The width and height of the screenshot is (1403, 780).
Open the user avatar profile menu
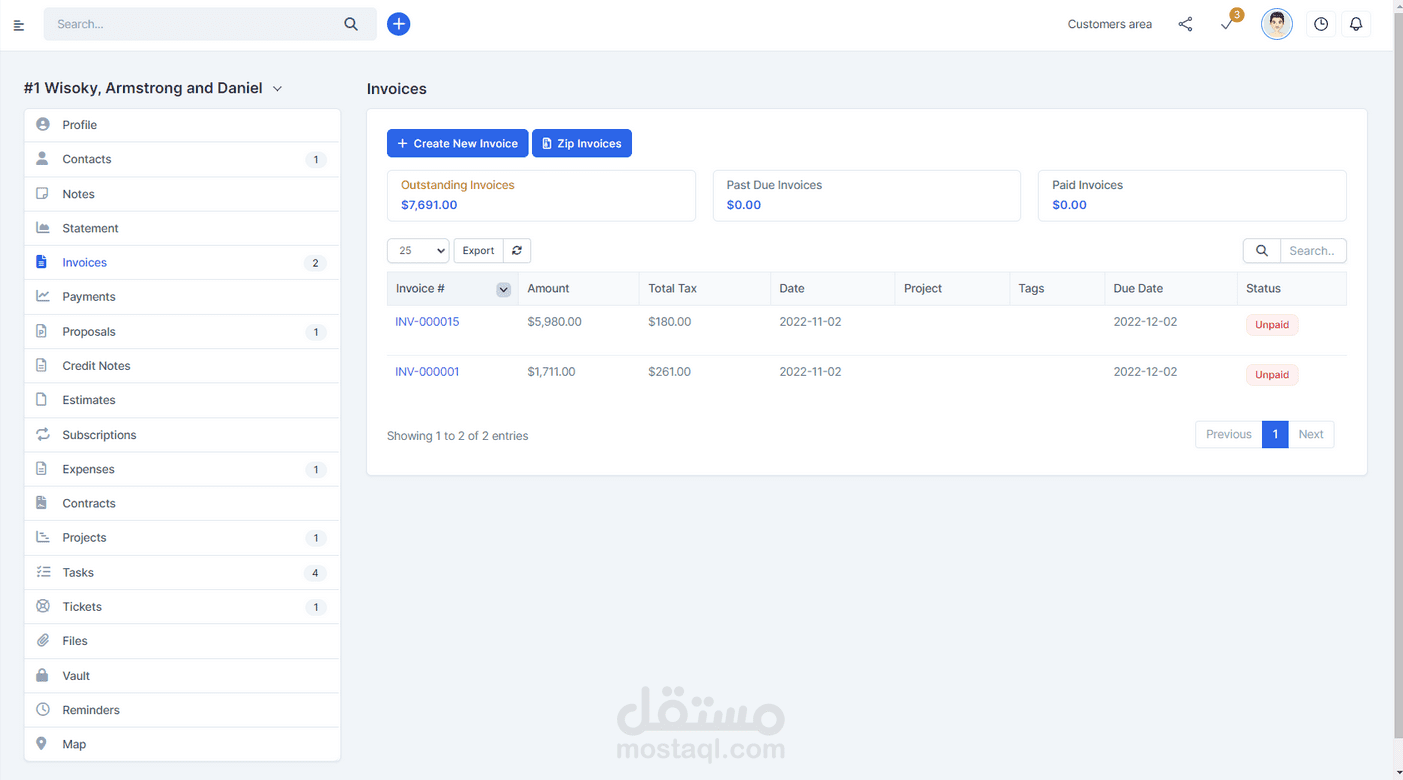[1276, 24]
